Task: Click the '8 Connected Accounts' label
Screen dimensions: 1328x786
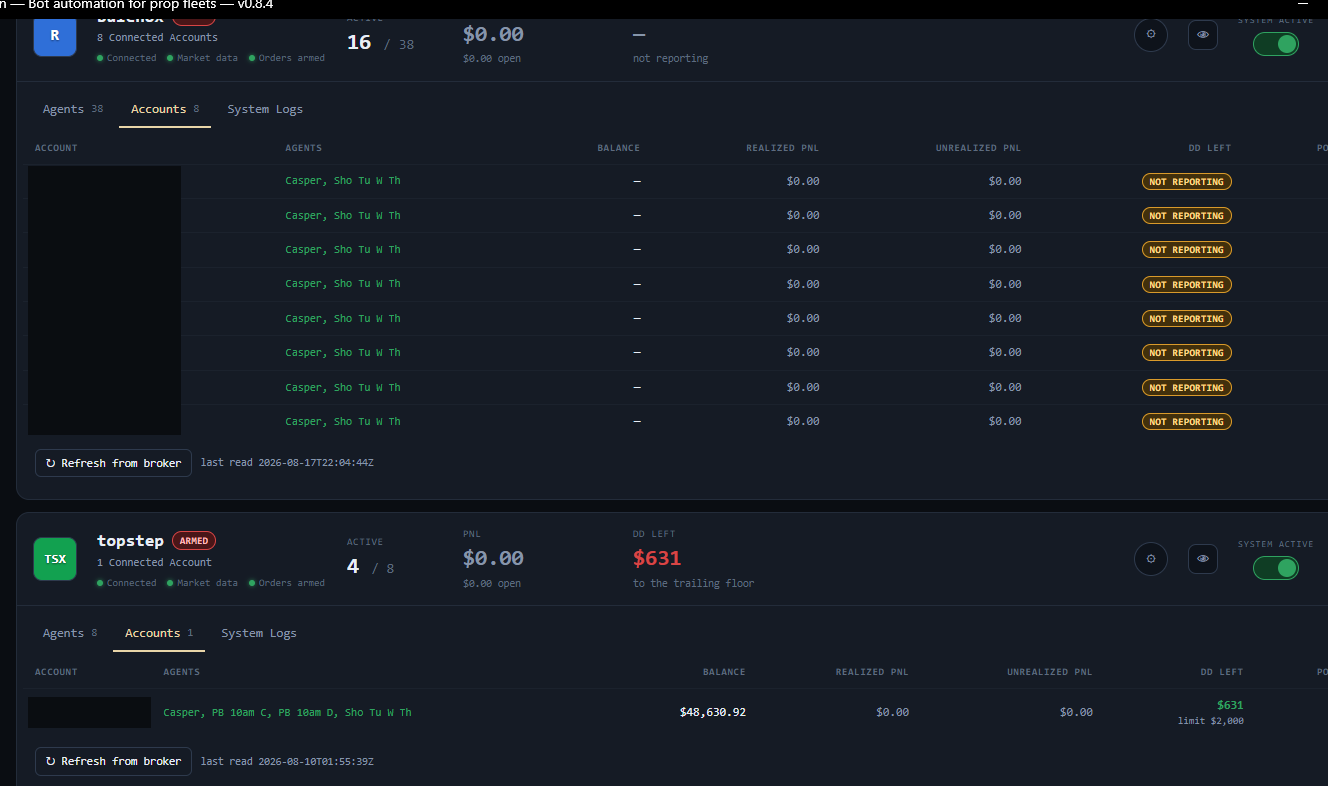Action: click(x=157, y=37)
